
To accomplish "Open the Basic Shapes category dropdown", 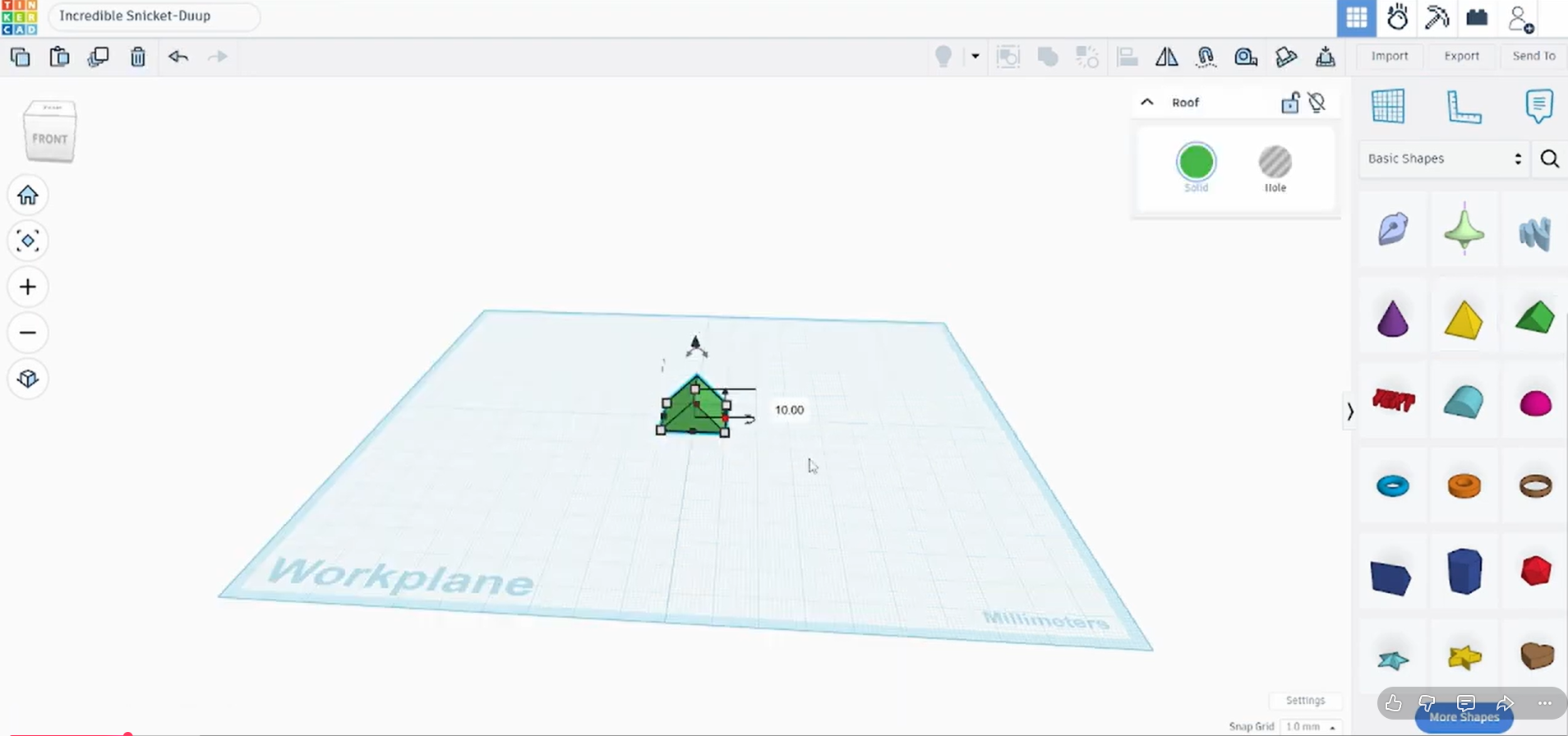I will point(1445,159).
